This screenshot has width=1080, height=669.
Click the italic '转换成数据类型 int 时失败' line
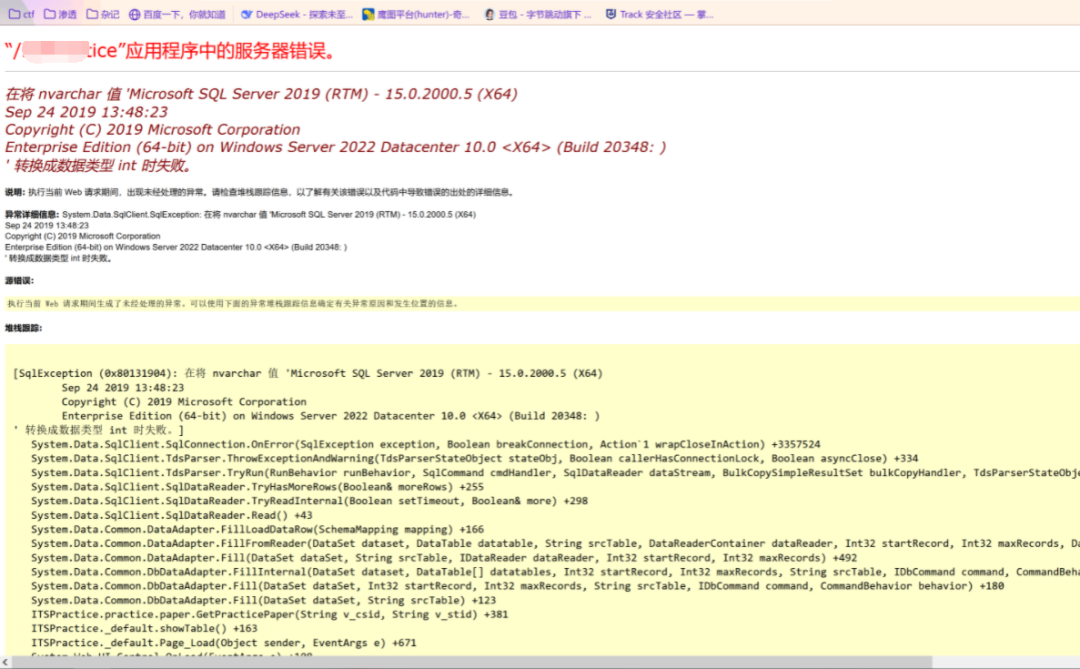click(x=98, y=165)
